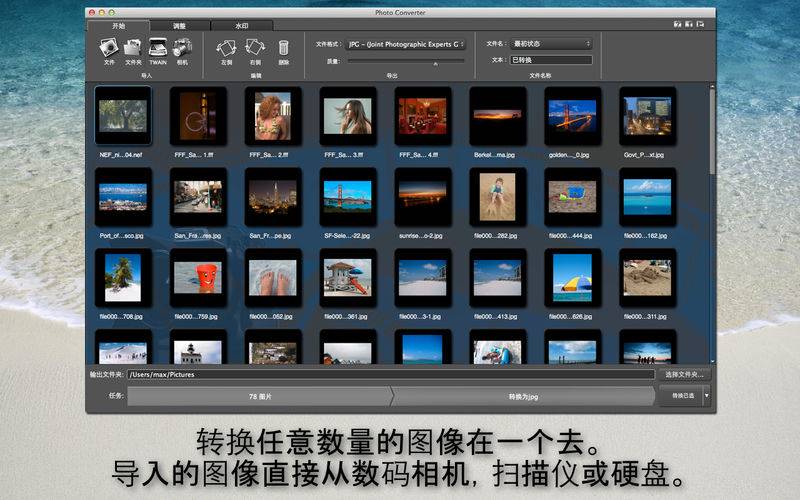Import from a folder with 文件夹 icon

coord(133,47)
